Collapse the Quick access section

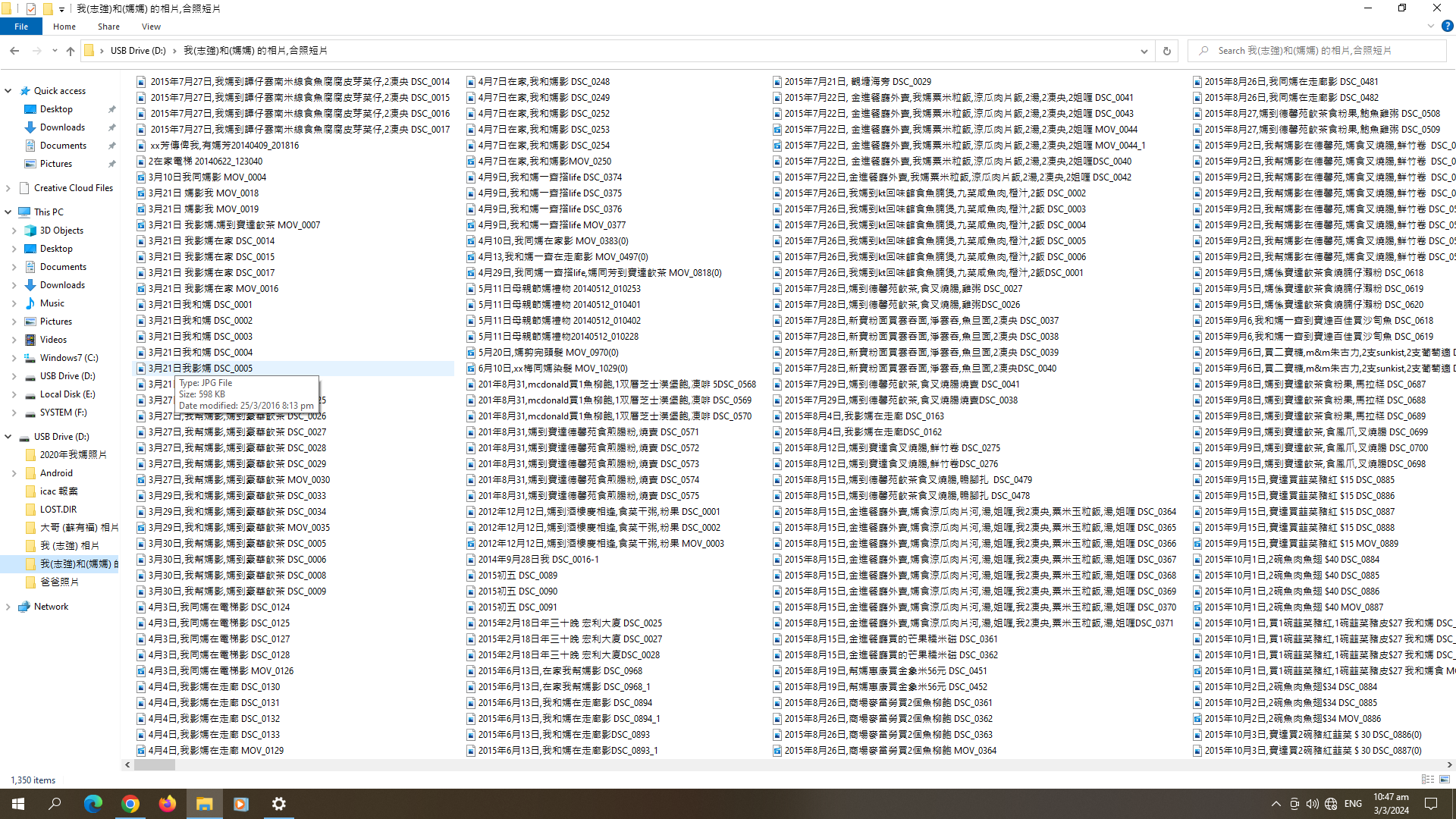click(x=8, y=91)
